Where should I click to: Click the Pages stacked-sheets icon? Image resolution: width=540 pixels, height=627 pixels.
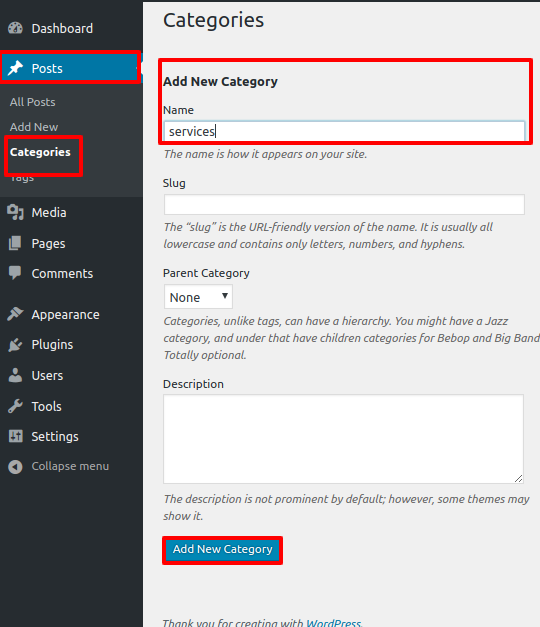click(15, 243)
